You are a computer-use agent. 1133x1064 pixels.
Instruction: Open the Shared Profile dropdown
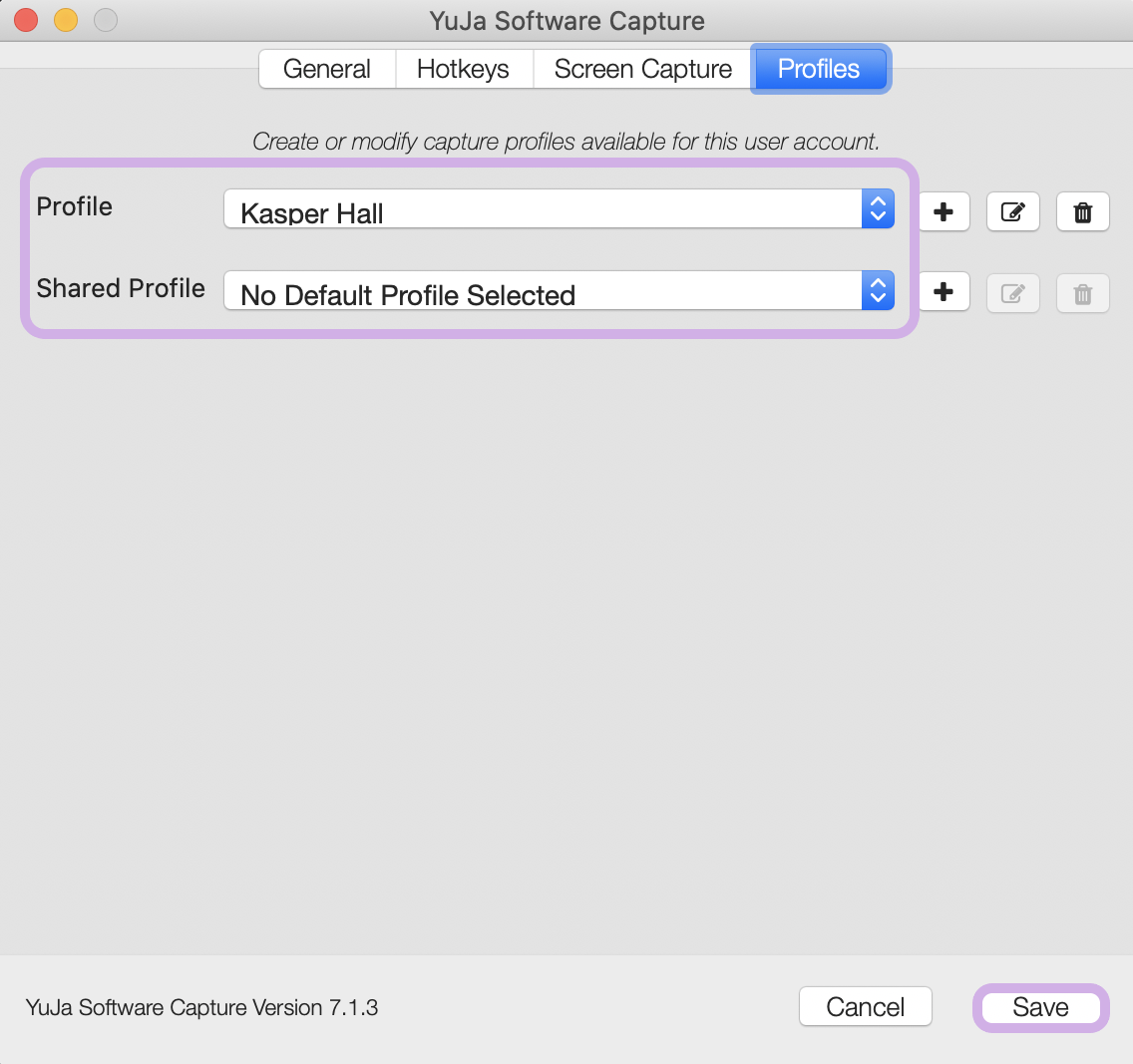pyautogui.click(x=560, y=290)
